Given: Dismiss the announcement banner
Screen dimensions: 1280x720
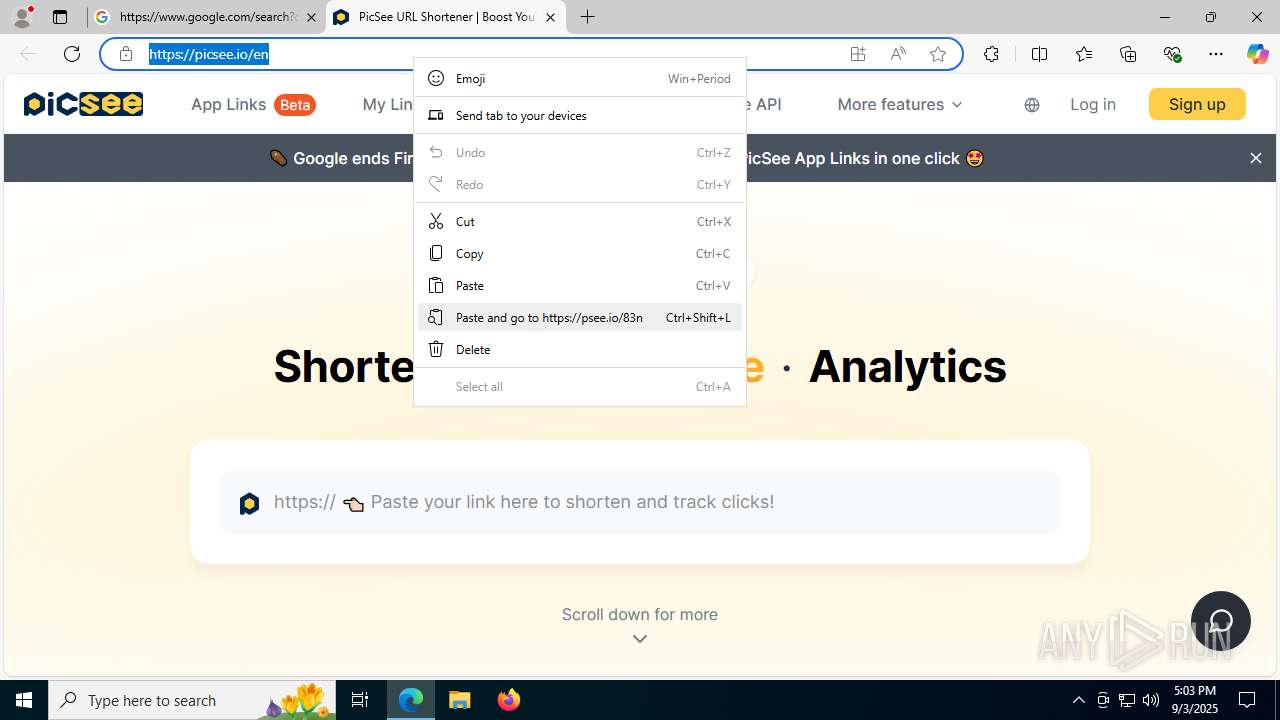Looking at the screenshot, I should point(1256,158).
